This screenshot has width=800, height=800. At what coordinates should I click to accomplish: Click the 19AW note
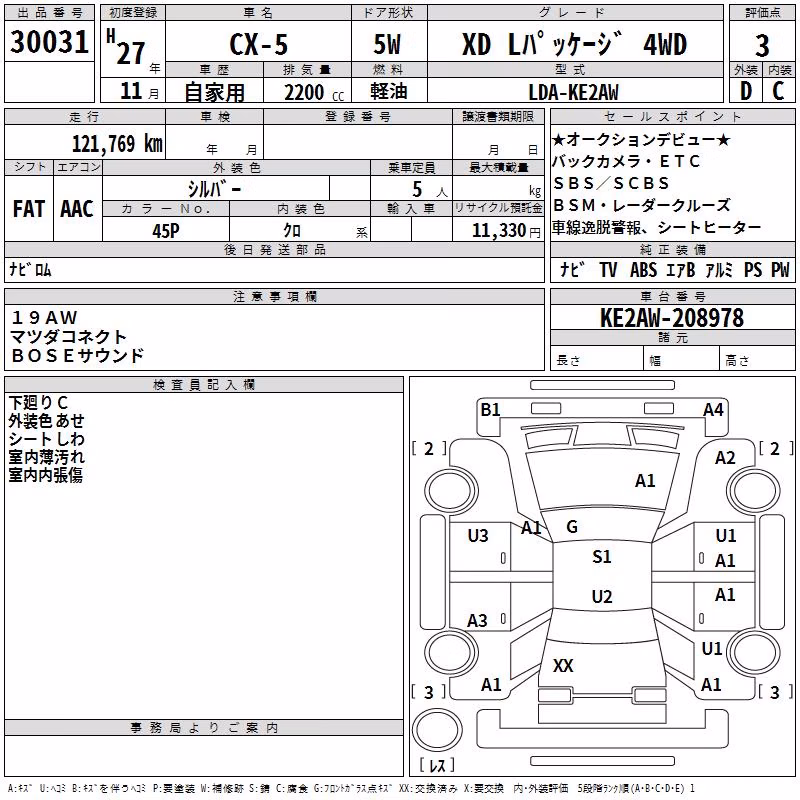[x=44, y=318]
